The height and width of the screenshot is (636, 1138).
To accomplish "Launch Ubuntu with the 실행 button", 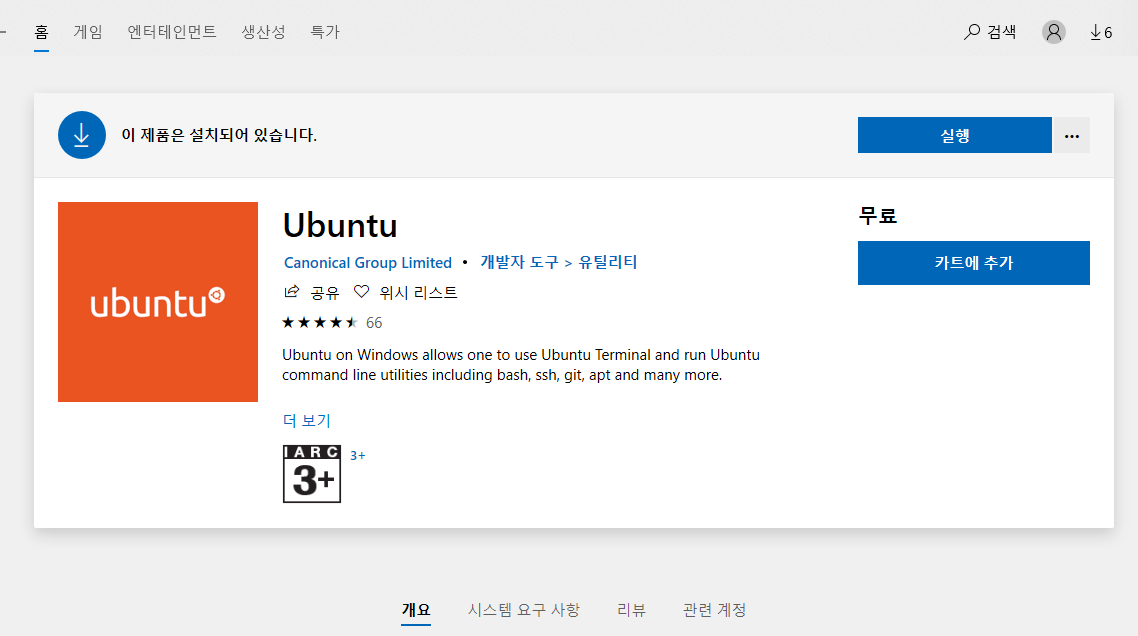I will click(x=954, y=136).
